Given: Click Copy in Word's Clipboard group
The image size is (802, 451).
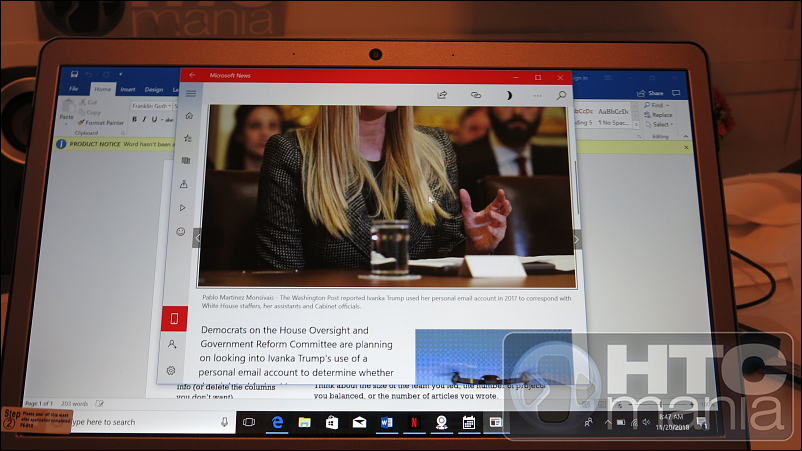Looking at the screenshot, I should click(90, 112).
